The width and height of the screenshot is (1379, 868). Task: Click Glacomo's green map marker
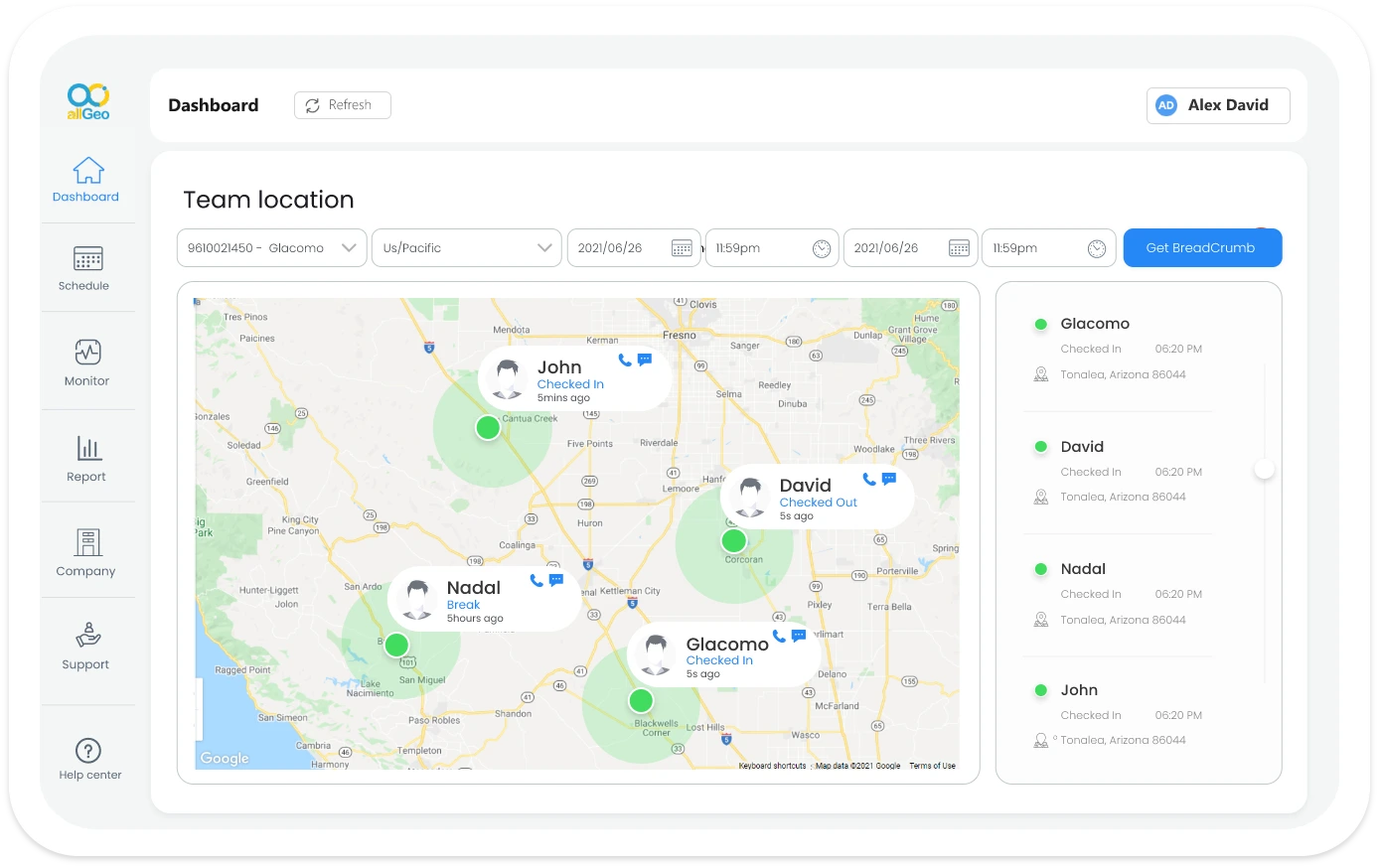[x=642, y=701]
